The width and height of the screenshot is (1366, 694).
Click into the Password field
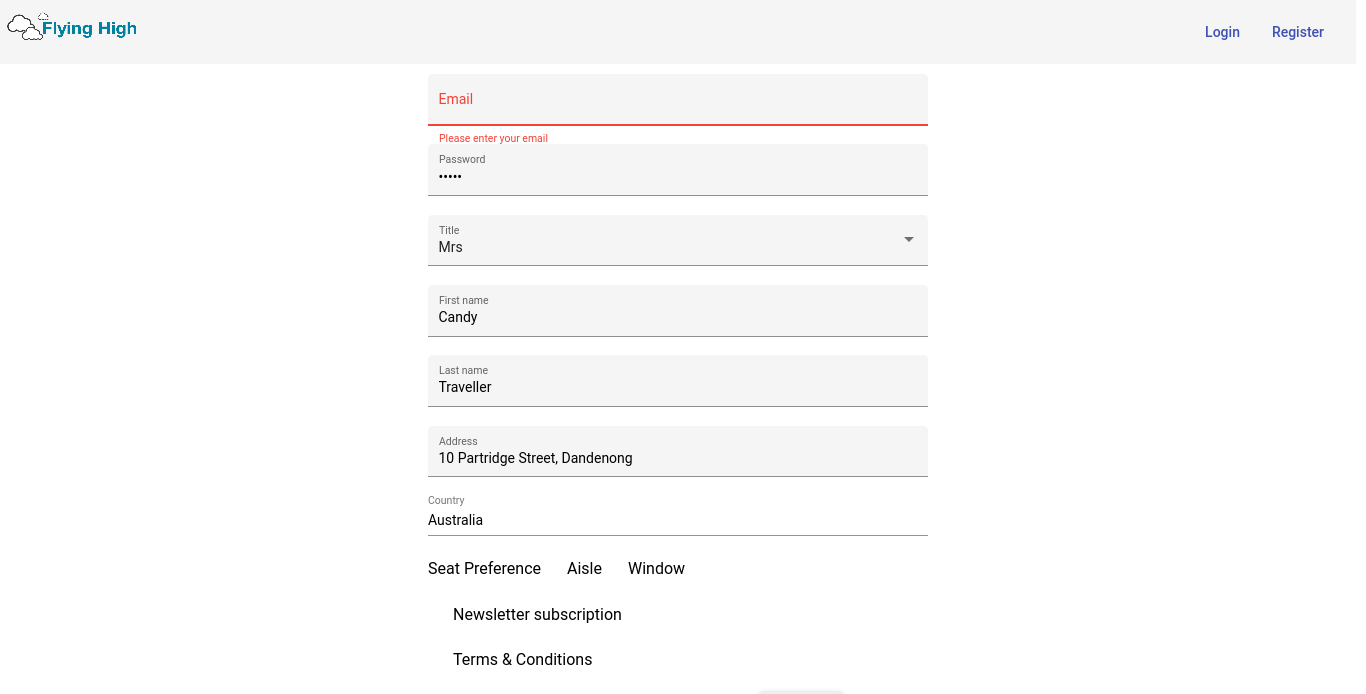678,176
